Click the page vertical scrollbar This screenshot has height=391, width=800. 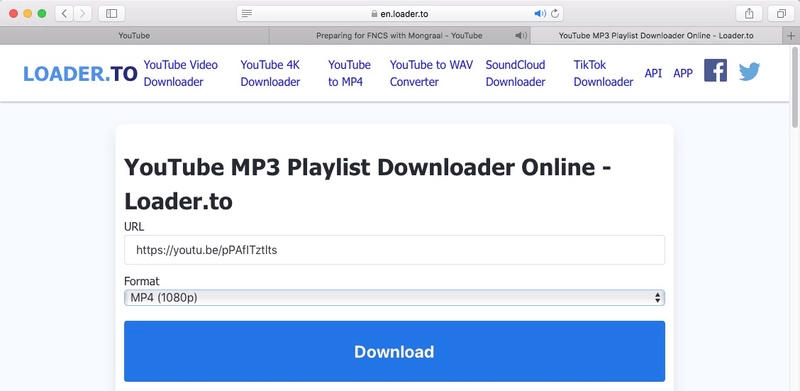click(x=794, y=87)
